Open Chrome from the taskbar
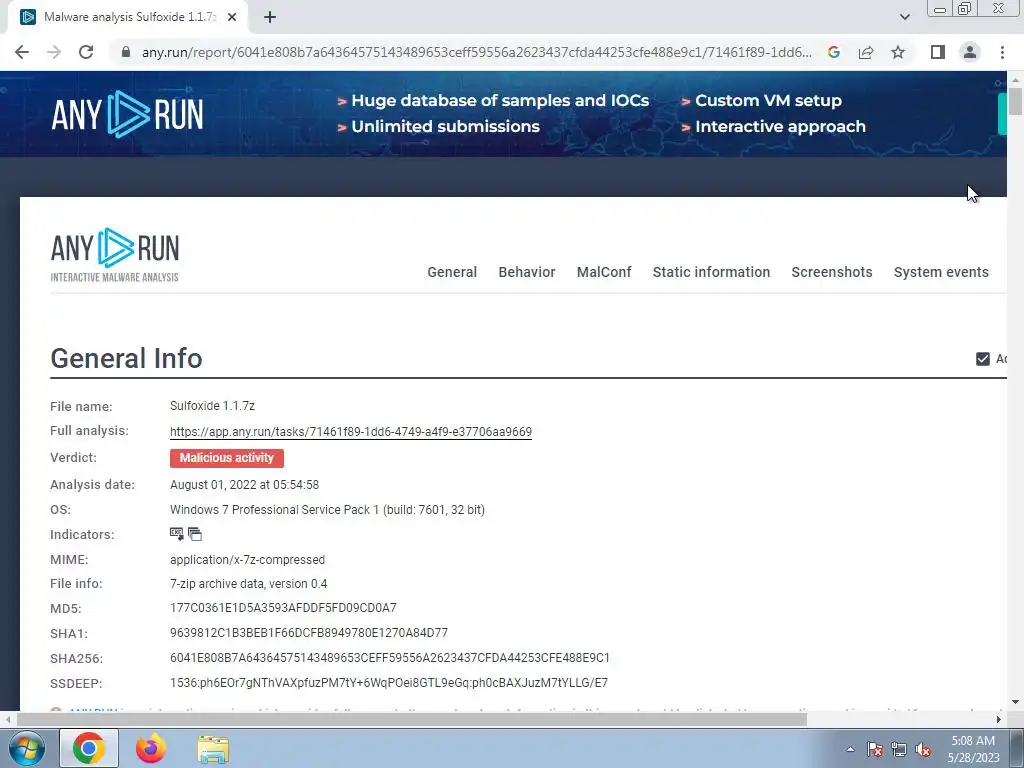The width and height of the screenshot is (1024, 768). [89, 748]
